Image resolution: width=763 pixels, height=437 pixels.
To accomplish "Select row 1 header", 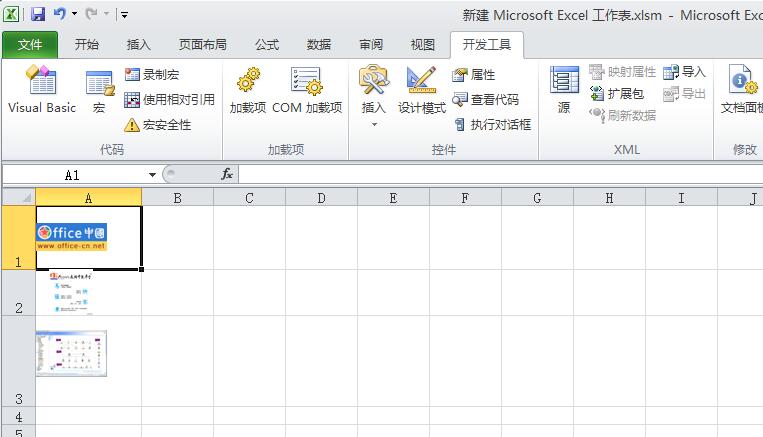I will click(x=18, y=237).
